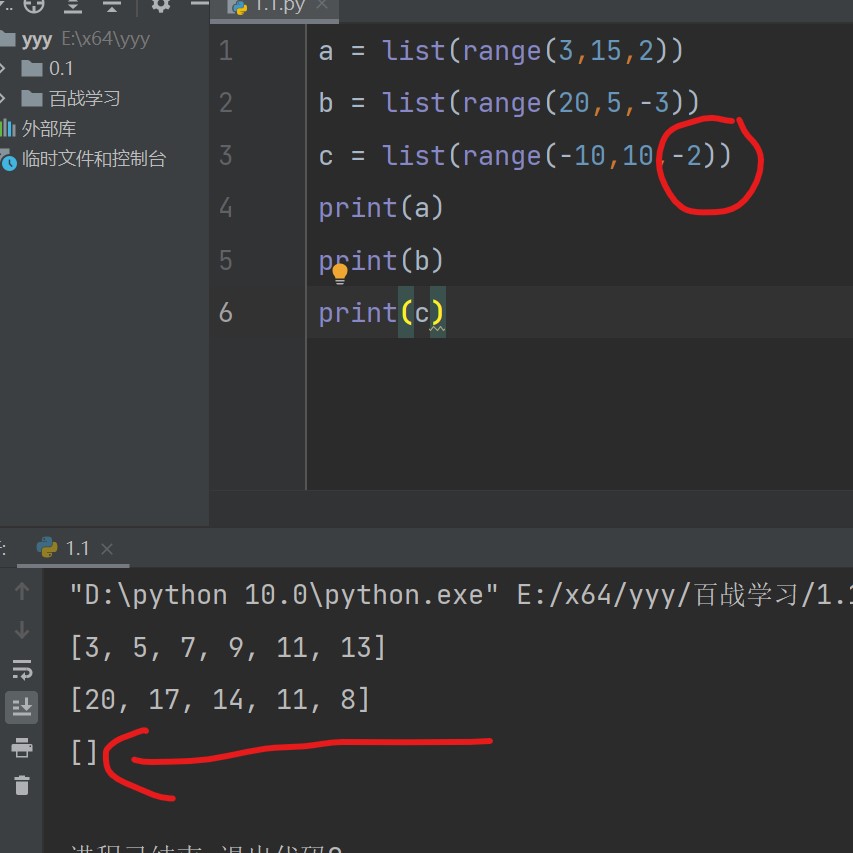
Task: Click the print console output icon
Action: [22, 747]
